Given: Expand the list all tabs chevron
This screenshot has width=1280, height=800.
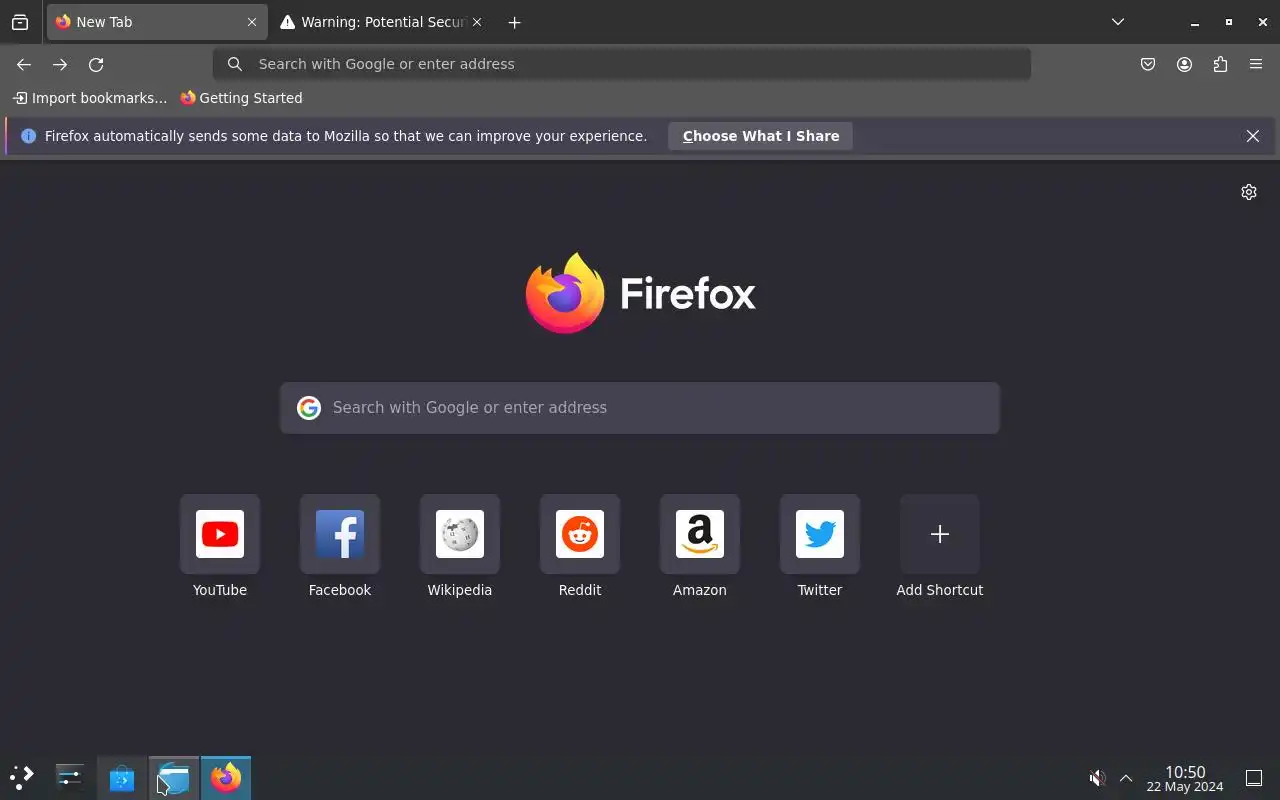Looking at the screenshot, I should (1118, 22).
